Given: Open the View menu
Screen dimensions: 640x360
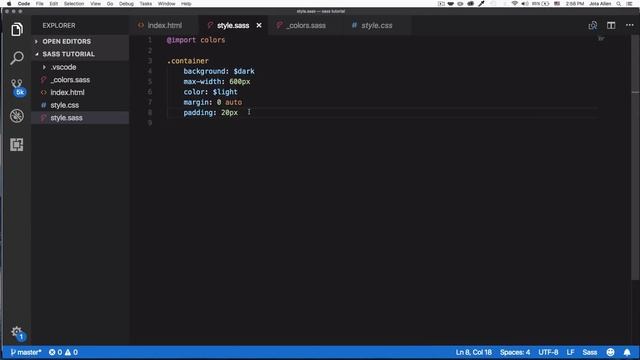Looking at the screenshot, I should 96,4.
